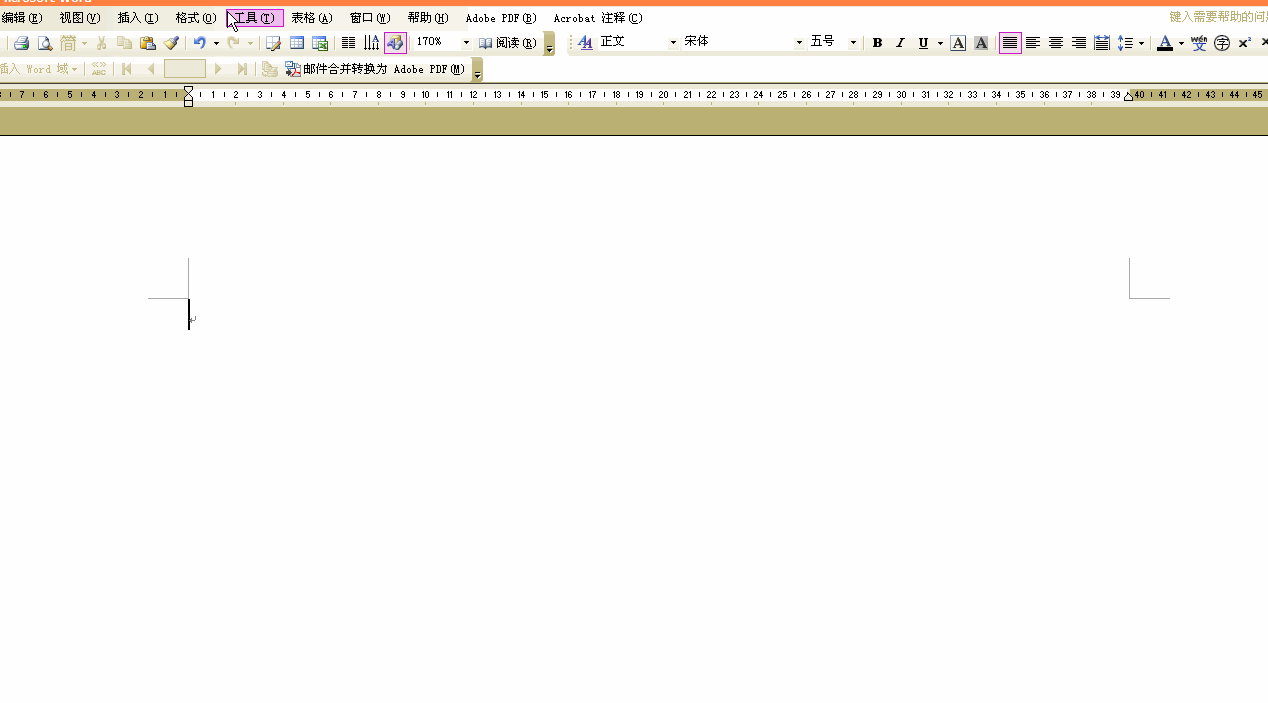The height and width of the screenshot is (703, 1268).
Task: Click the Print icon
Action: point(21,43)
